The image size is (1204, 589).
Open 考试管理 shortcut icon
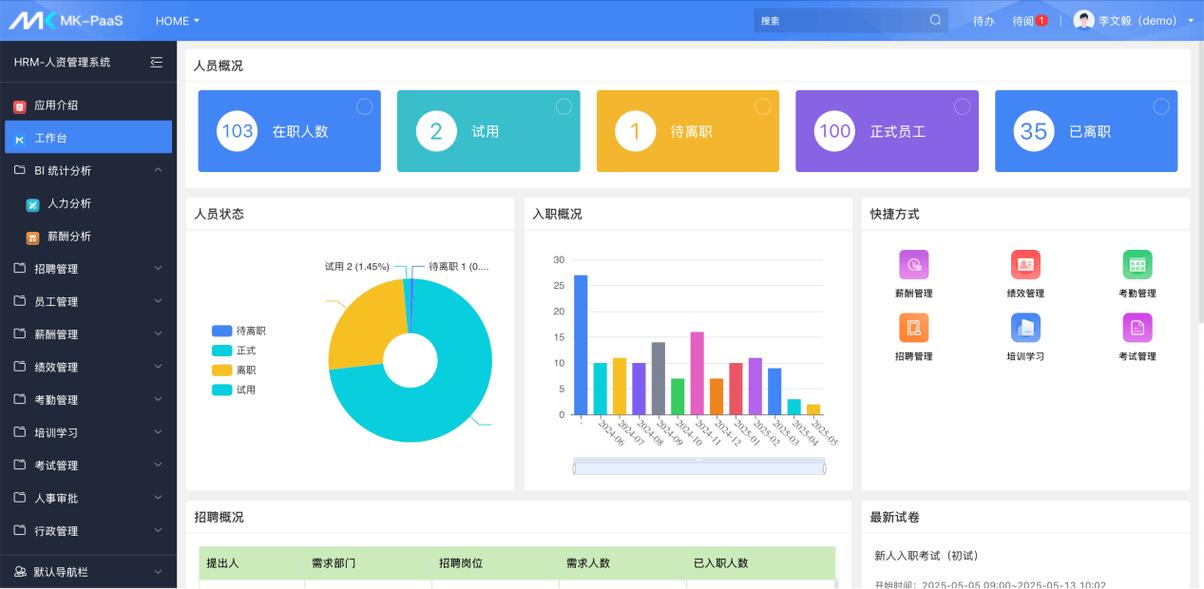[1137, 328]
